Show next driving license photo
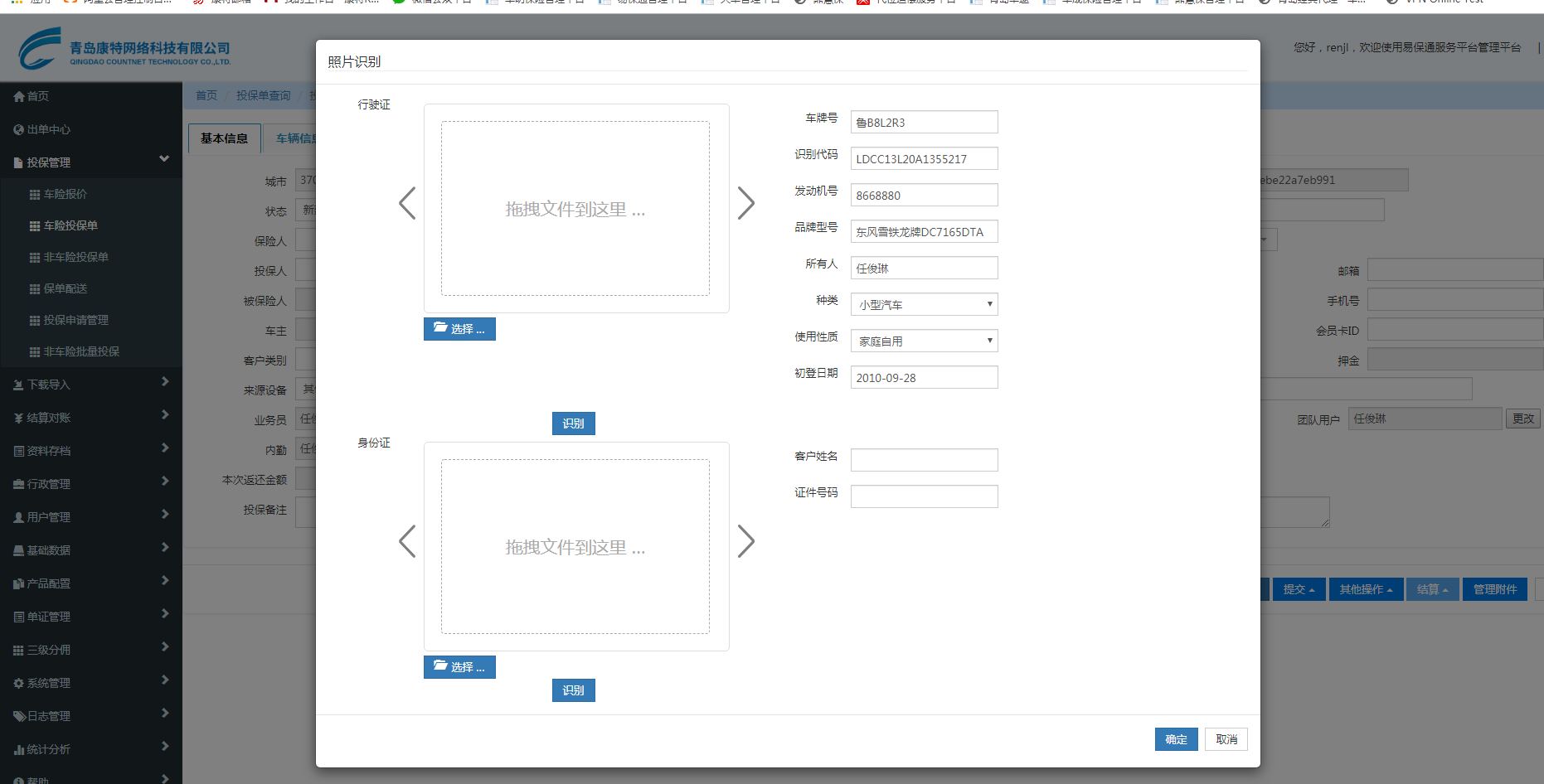Screen dimensions: 1544x784 [x=746, y=203]
